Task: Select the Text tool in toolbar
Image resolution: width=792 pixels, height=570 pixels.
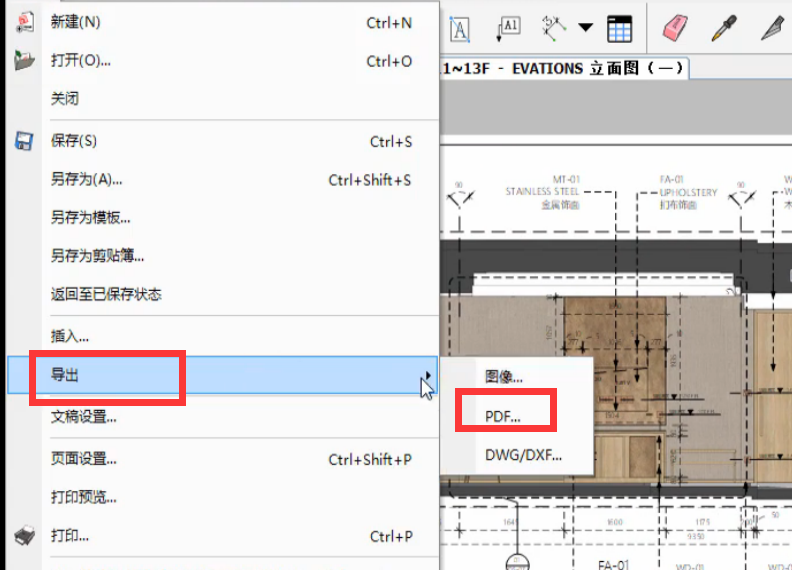Action: [459, 28]
